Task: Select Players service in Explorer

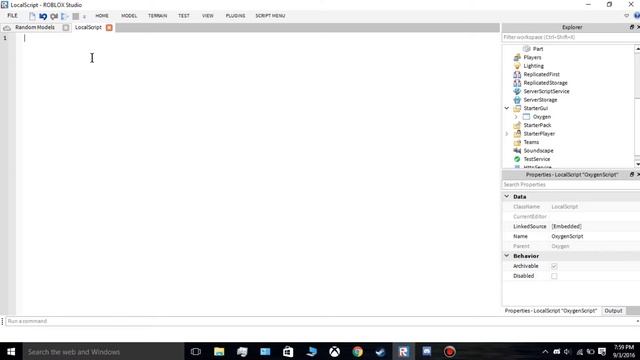Action: click(532, 58)
